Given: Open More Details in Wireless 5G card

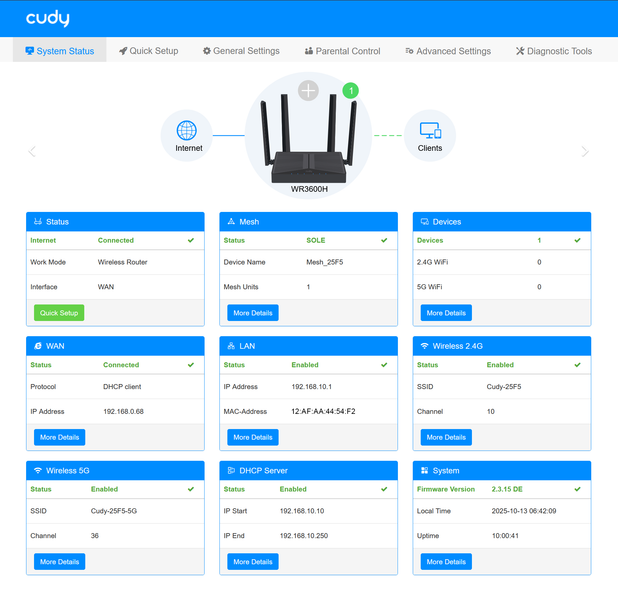Looking at the screenshot, I should pos(60,561).
